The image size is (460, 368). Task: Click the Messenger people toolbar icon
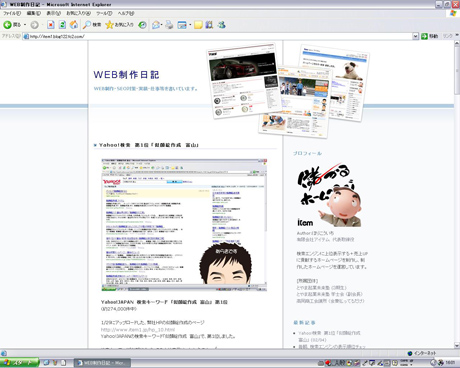click(221, 25)
